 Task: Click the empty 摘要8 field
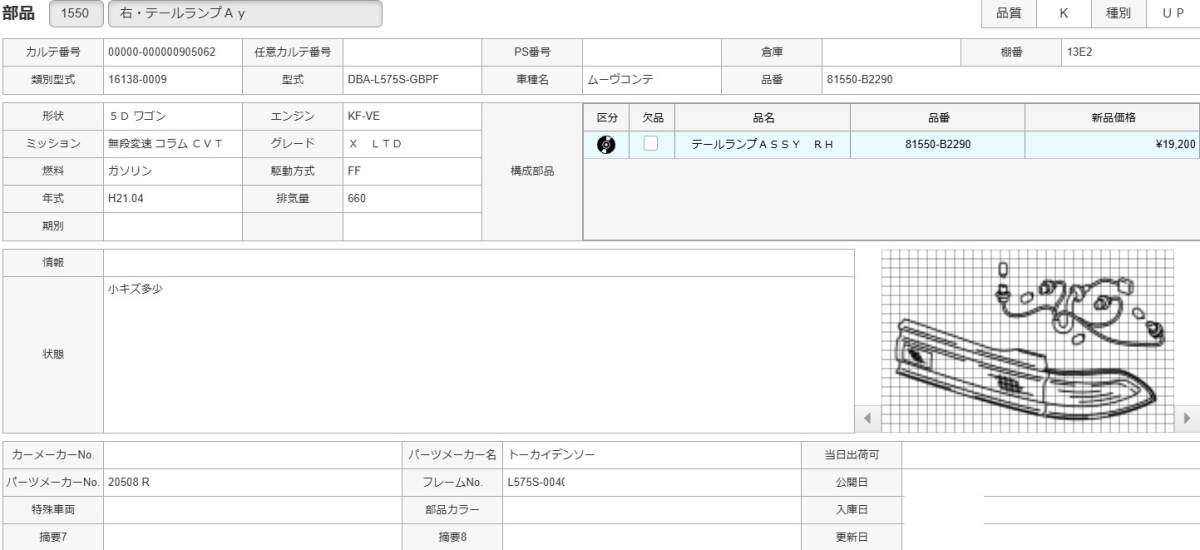652,537
